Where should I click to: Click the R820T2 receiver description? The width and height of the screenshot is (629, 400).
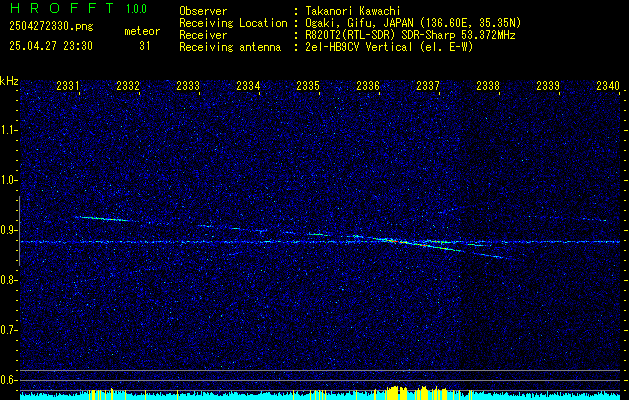click(x=410, y=35)
